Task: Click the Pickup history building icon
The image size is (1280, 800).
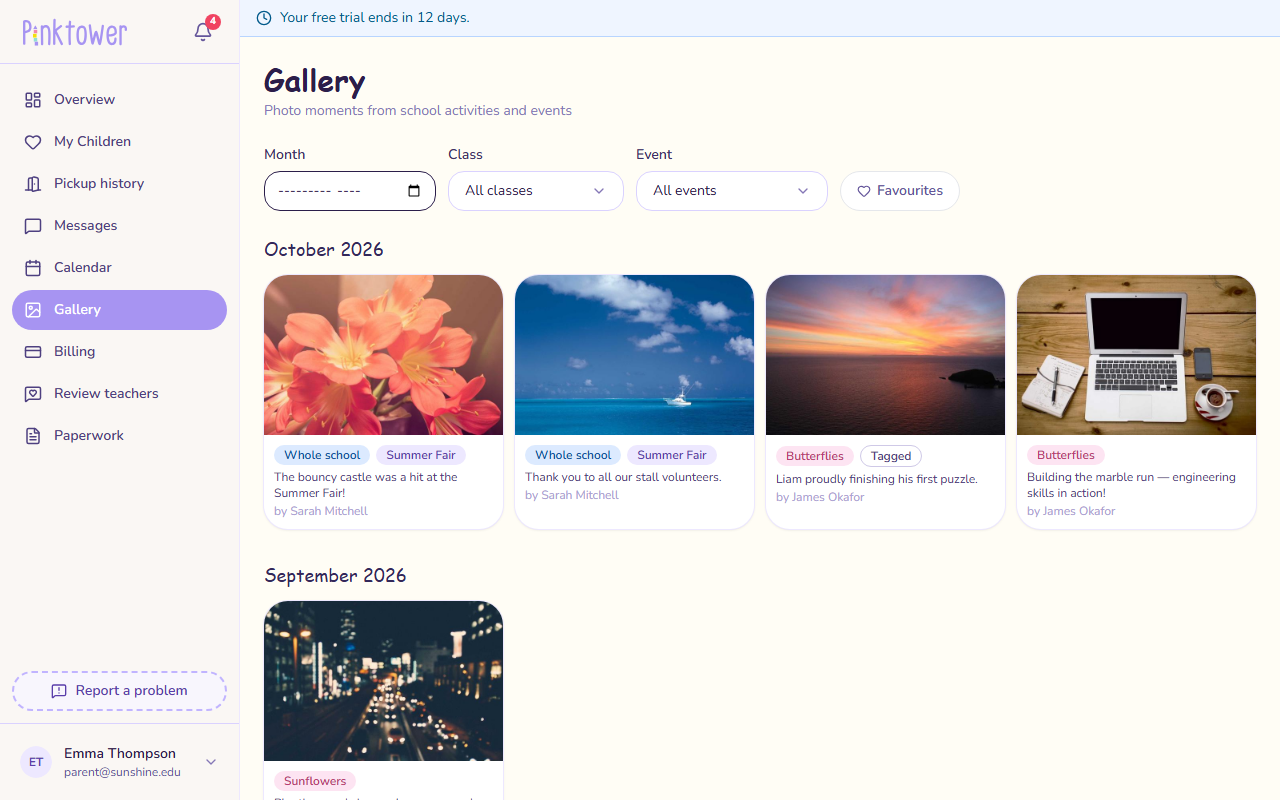Action: [x=33, y=184]
